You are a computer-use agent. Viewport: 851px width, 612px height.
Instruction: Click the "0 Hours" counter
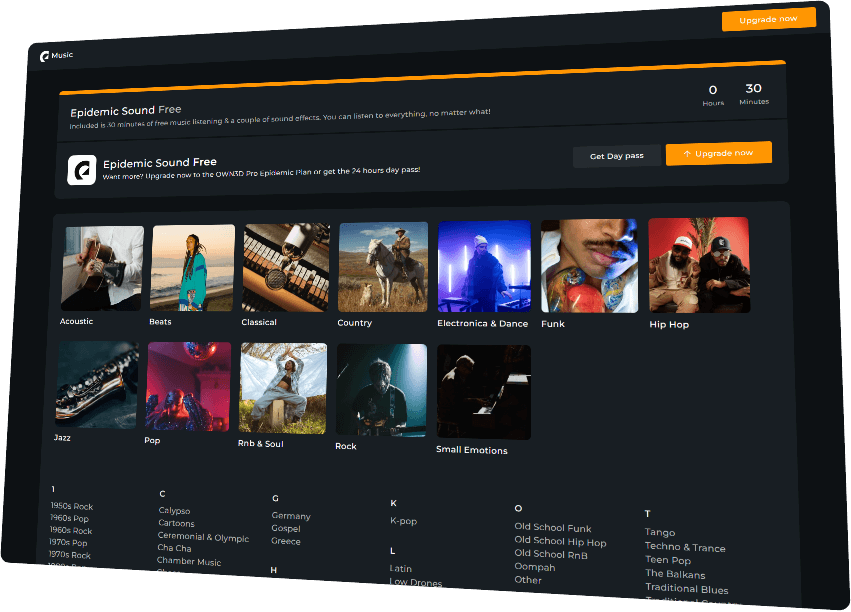[713, 95]
